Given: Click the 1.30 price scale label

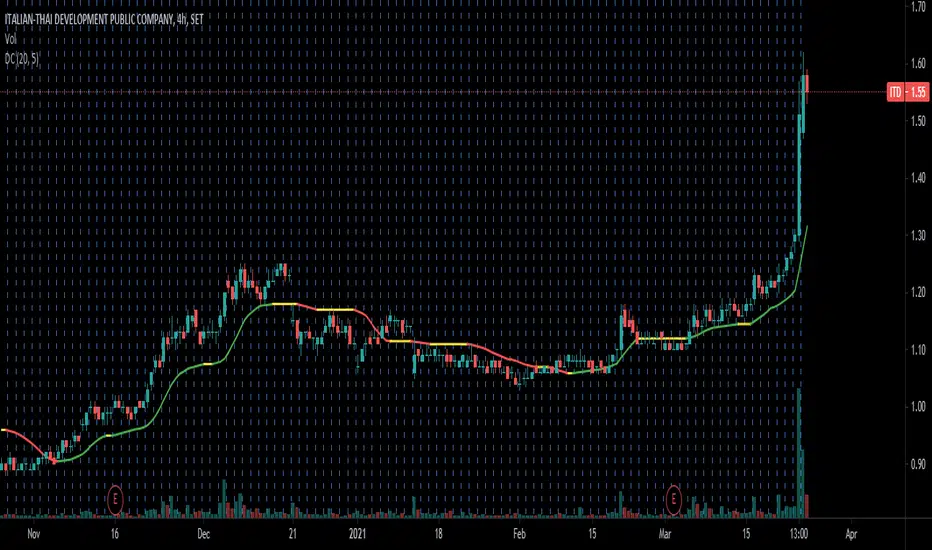Looking at the screenshot, I should point(918,235).
